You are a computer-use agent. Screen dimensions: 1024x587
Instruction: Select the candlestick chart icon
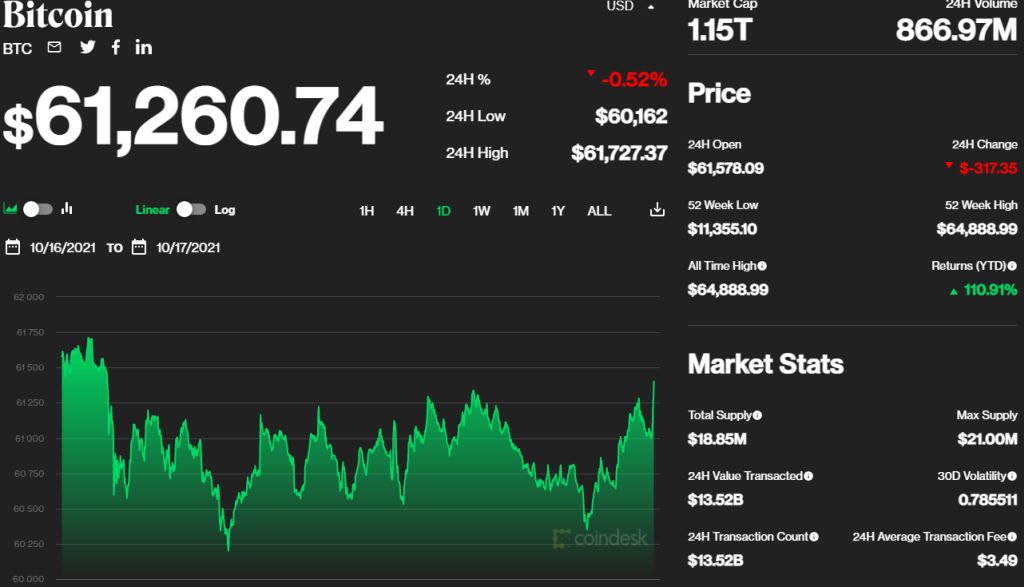[x=67, y=209]
